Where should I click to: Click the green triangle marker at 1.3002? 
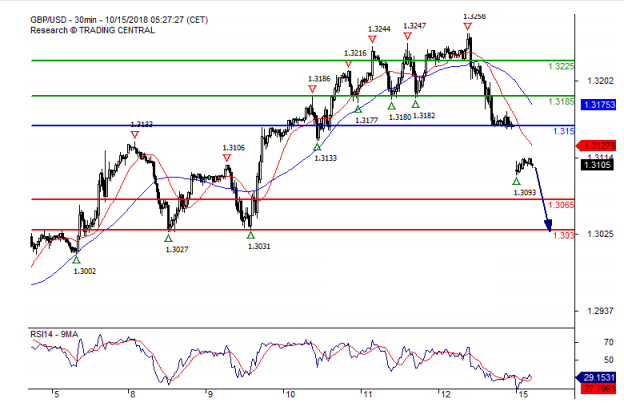point(76,260)
